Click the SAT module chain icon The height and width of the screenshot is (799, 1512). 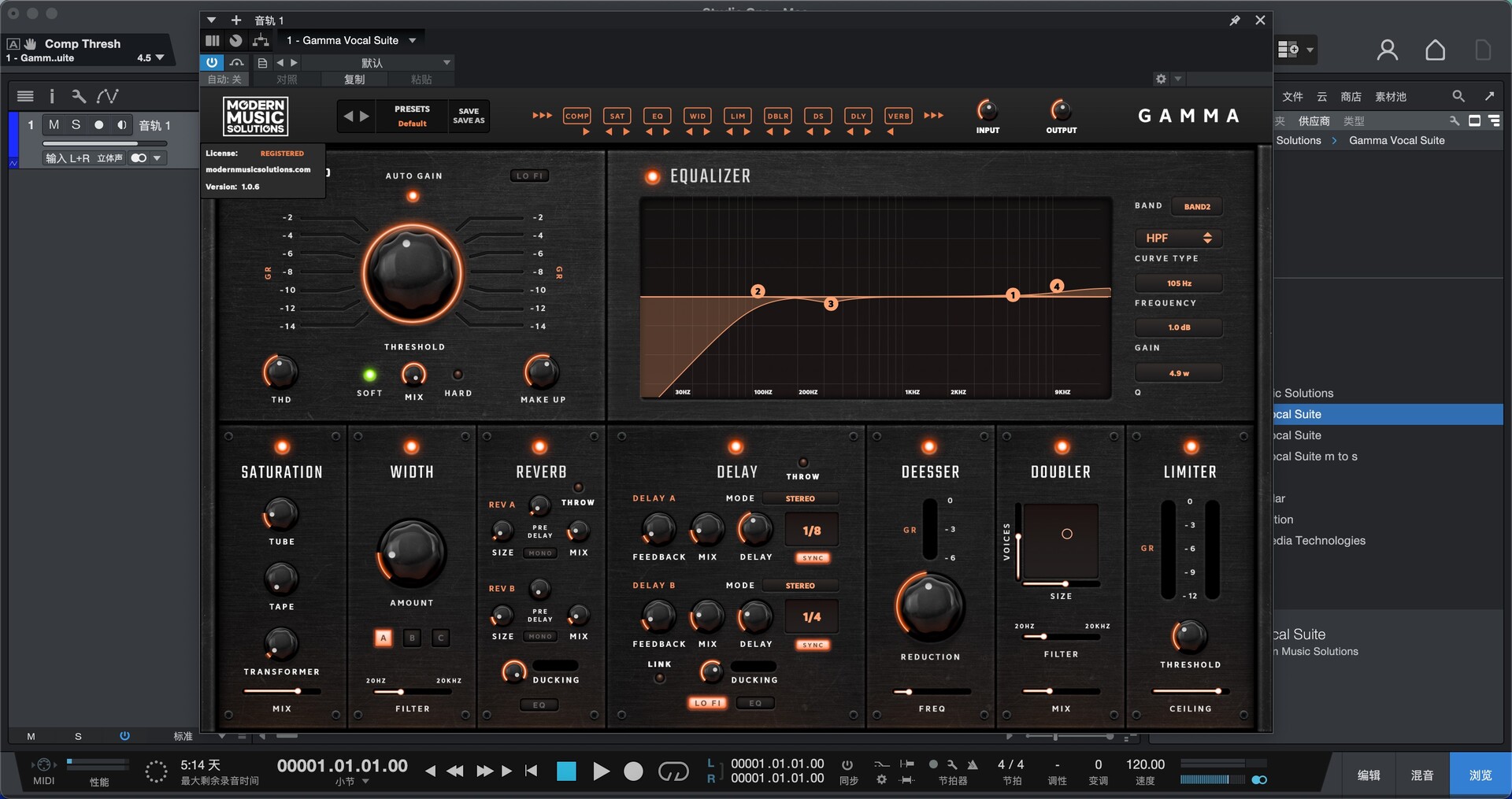click(x=617, y=116)
